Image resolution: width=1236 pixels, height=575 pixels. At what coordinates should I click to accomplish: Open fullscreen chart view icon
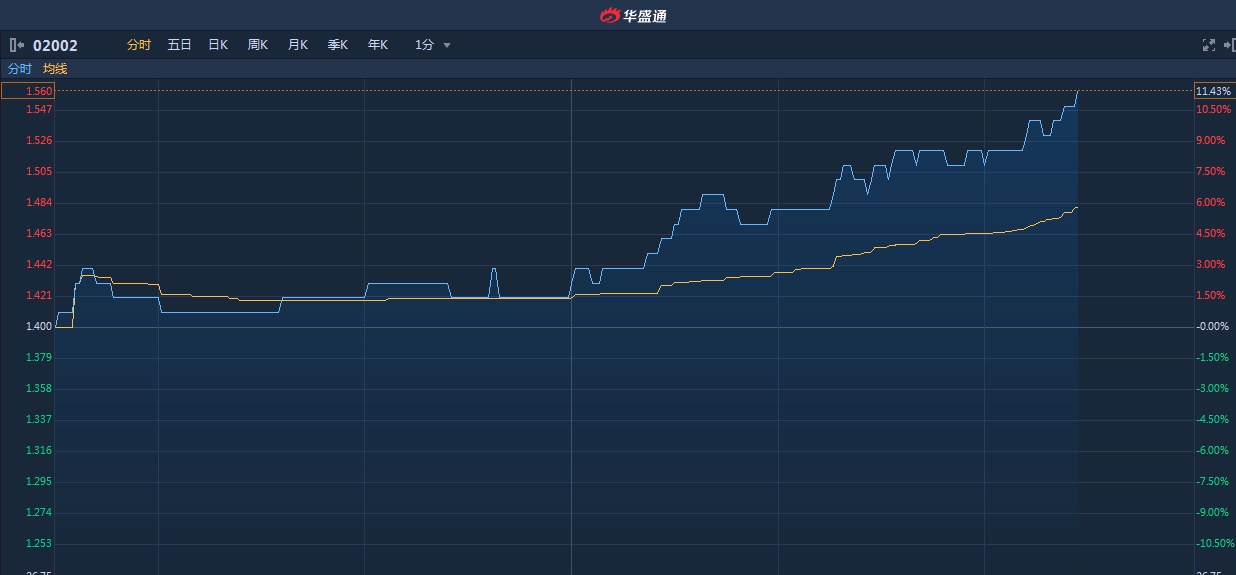click(x=1208, y=45)
